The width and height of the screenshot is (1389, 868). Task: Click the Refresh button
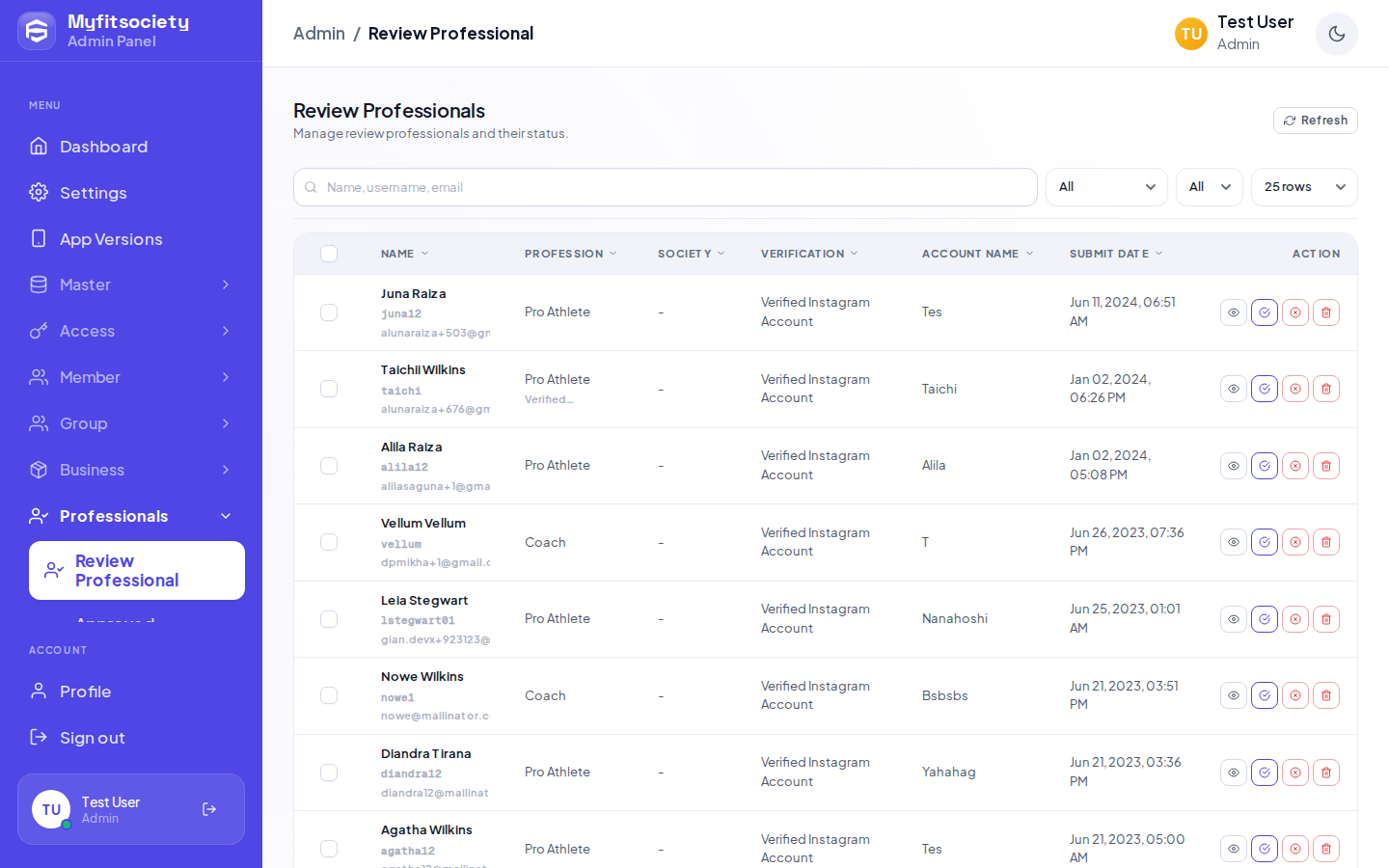[x=1316, y=121]
